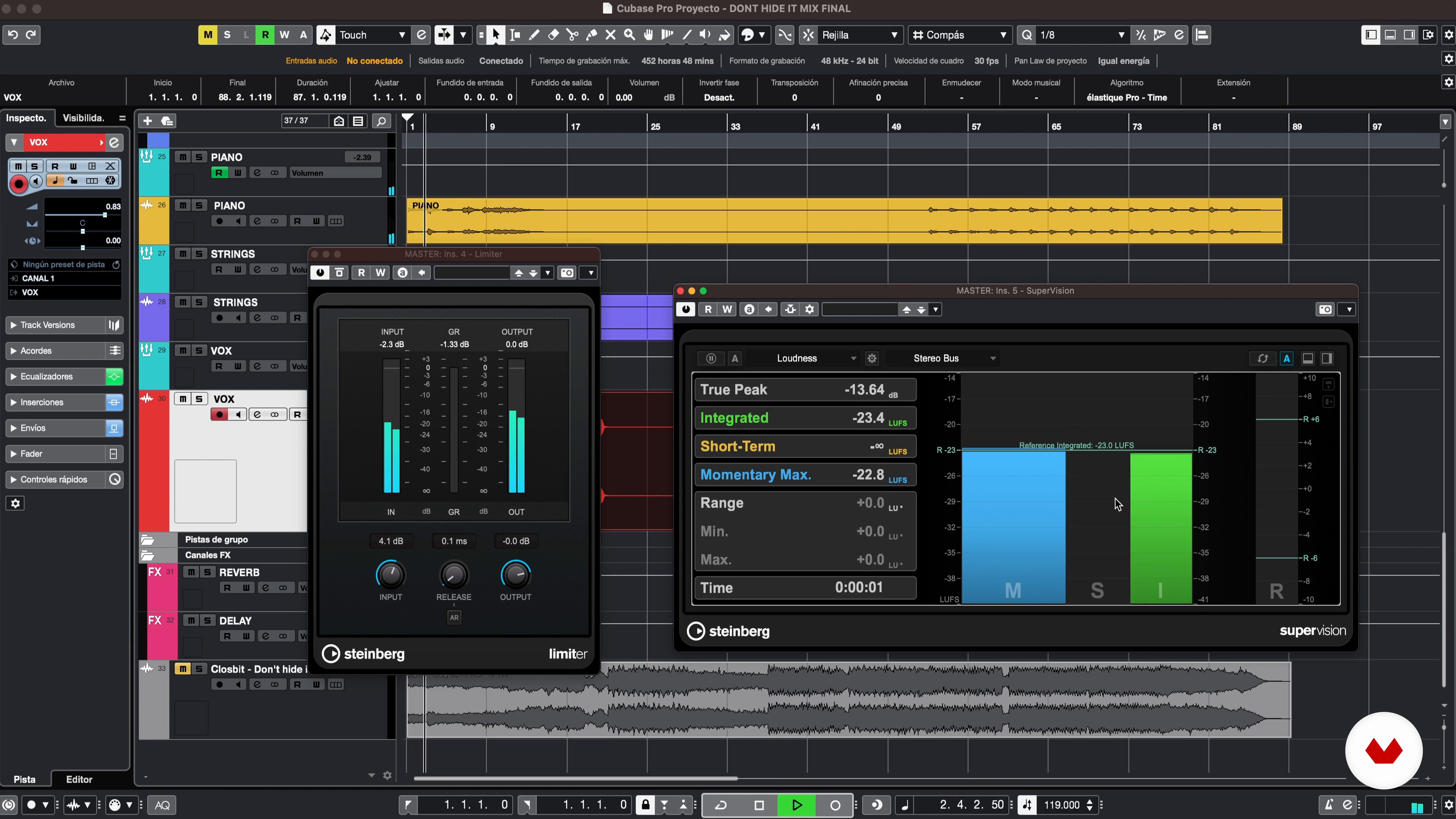Adjust the Limiter OUTPUT knob

click(x=516, y=575)
